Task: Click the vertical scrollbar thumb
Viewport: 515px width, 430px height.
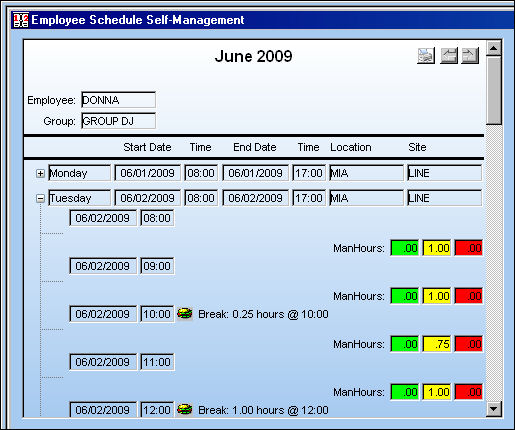Action: 494,90
